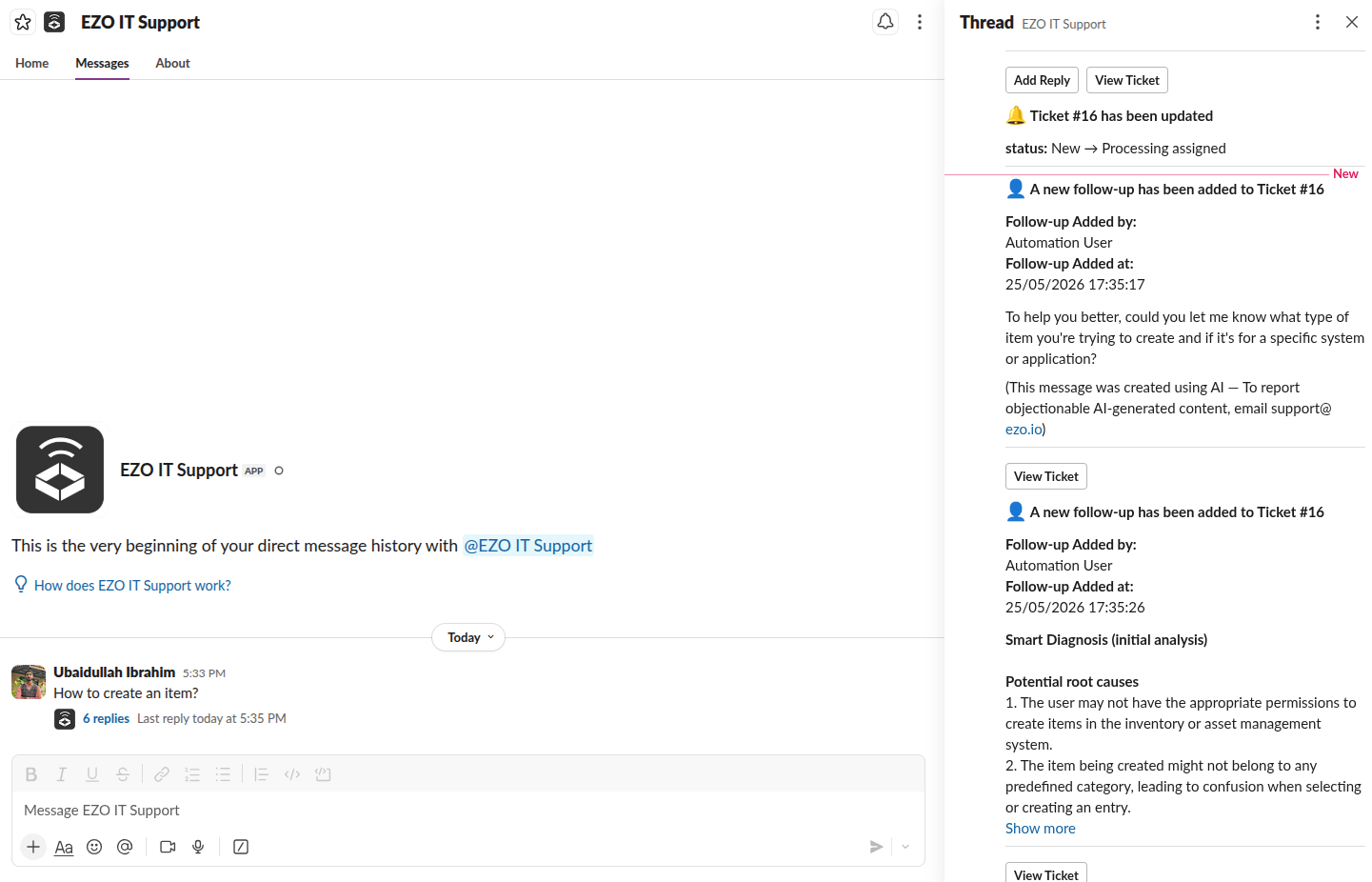This screenshot has width=1372, height=882.
Task: Click the EZO avatar beside 6 replies
Action: (x=65, y=719)
